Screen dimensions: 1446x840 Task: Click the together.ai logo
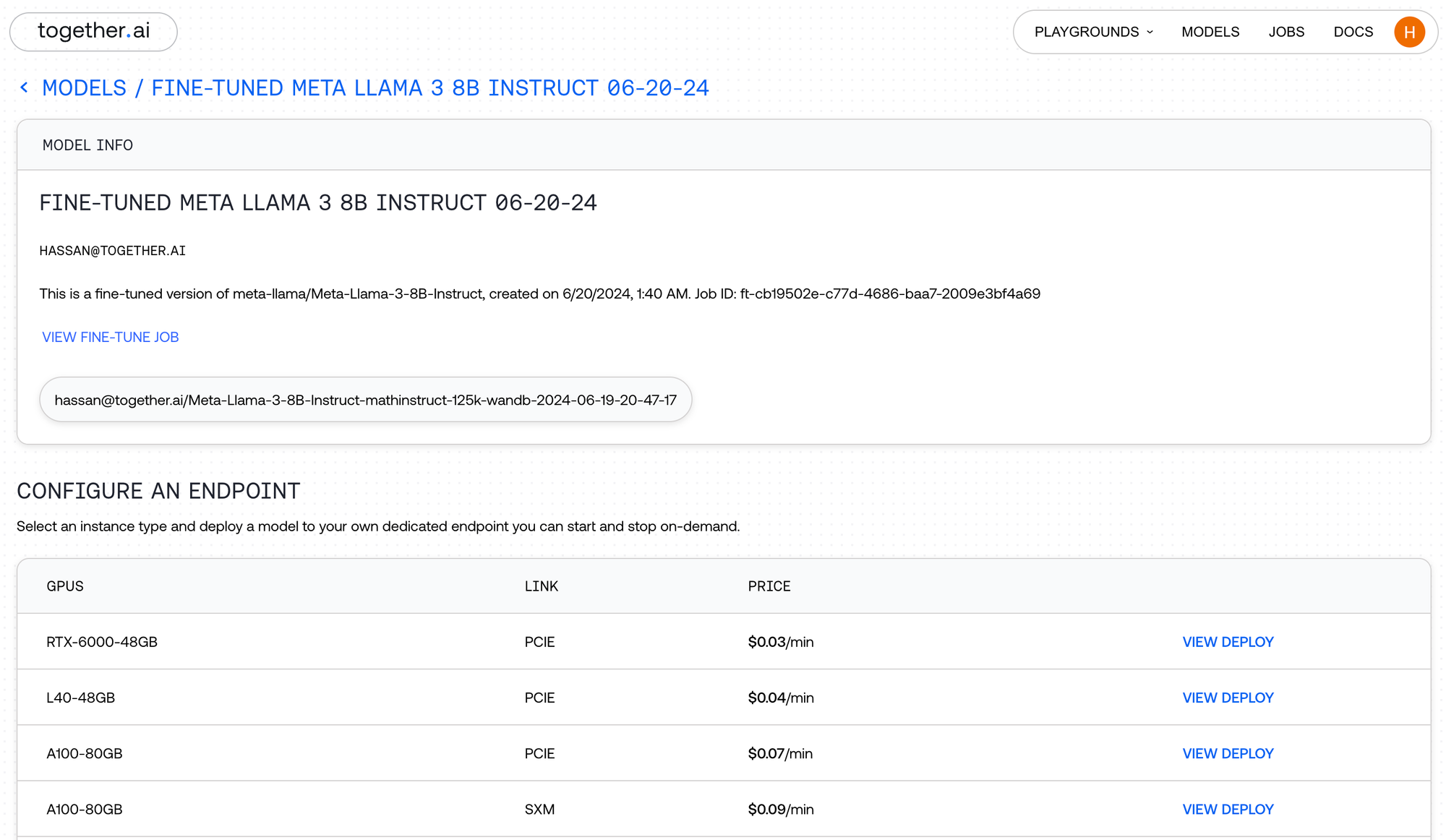(93, 31)
